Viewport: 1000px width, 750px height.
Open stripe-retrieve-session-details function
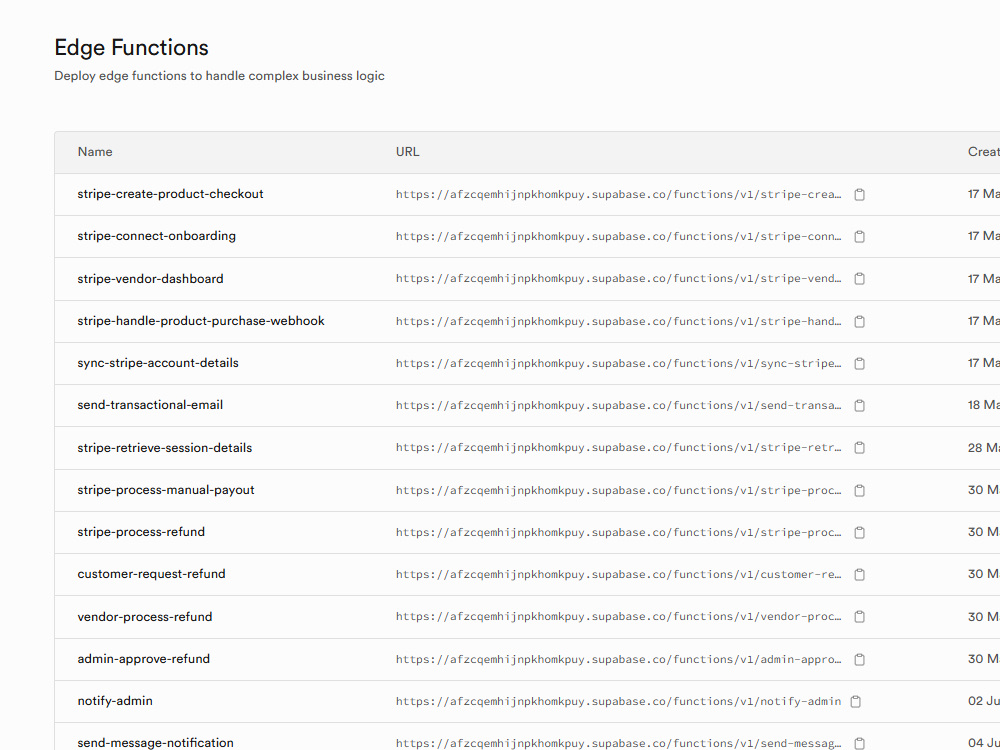pos(165,448)
